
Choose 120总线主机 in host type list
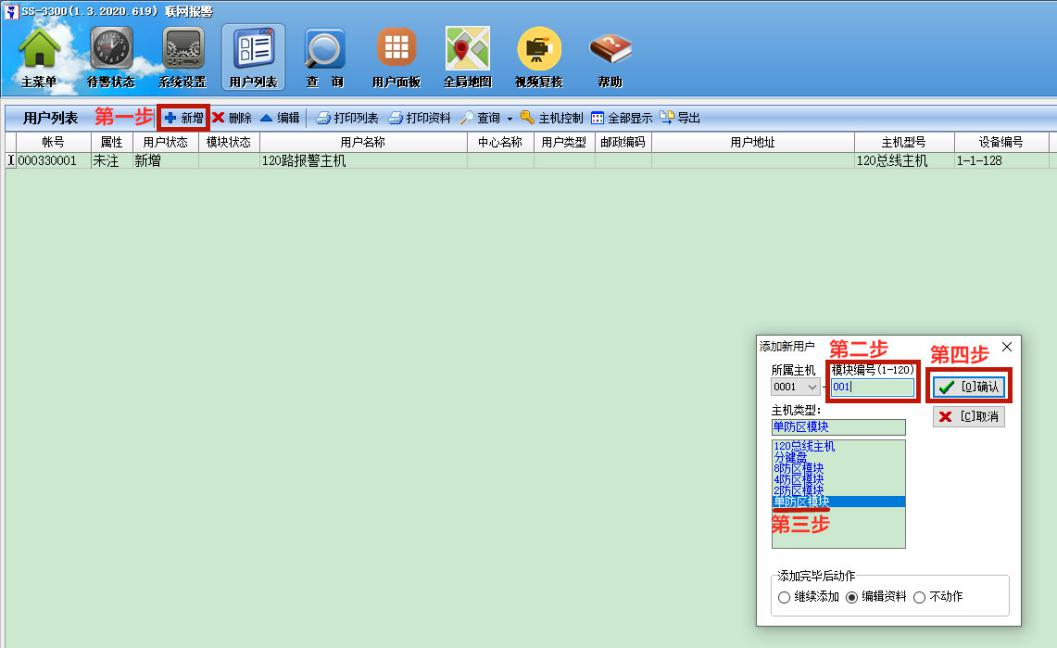804,446
